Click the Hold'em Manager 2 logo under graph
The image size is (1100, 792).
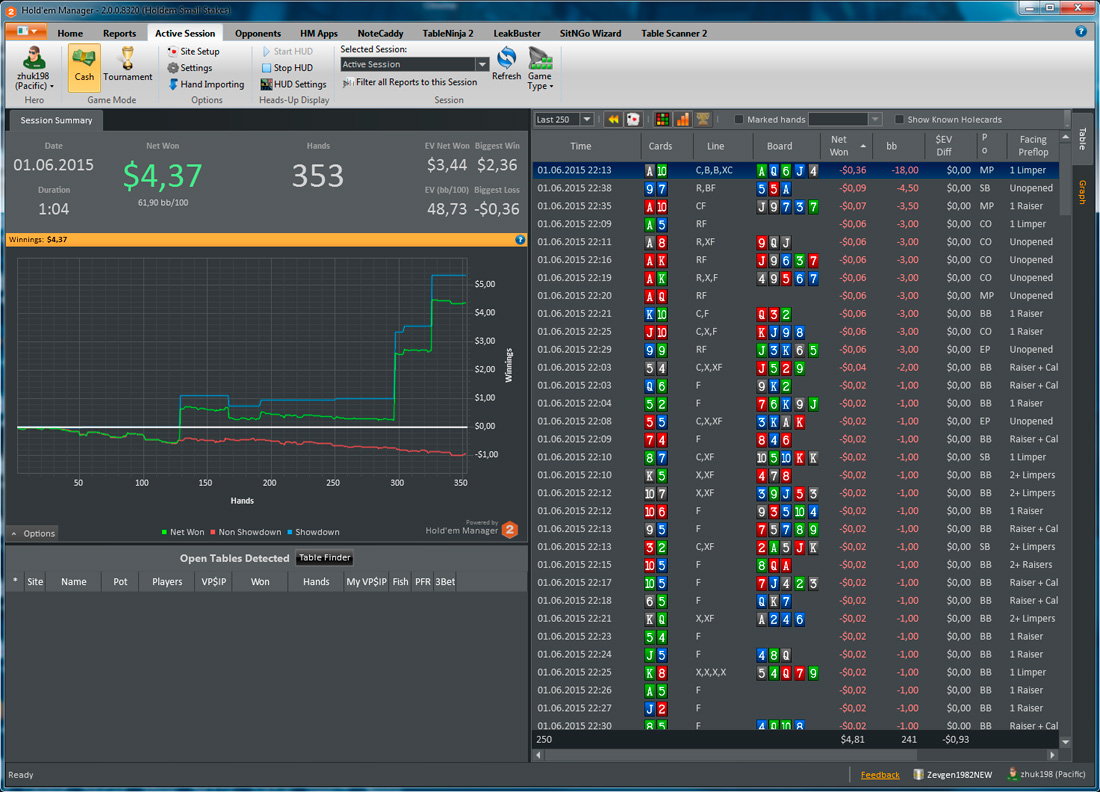pos(510,530)
